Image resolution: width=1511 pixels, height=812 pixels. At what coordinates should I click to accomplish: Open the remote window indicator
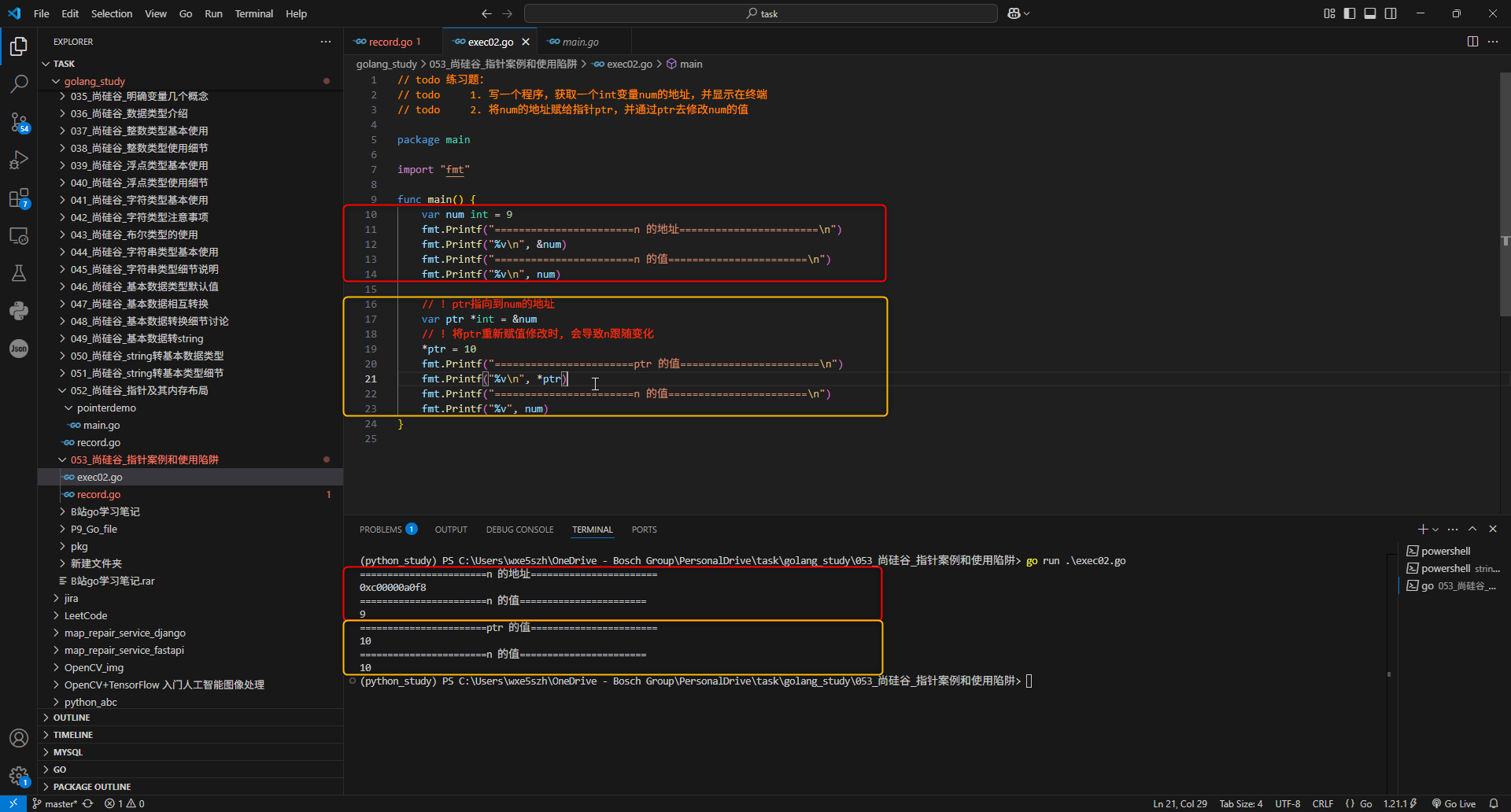(x=13, y=803)
